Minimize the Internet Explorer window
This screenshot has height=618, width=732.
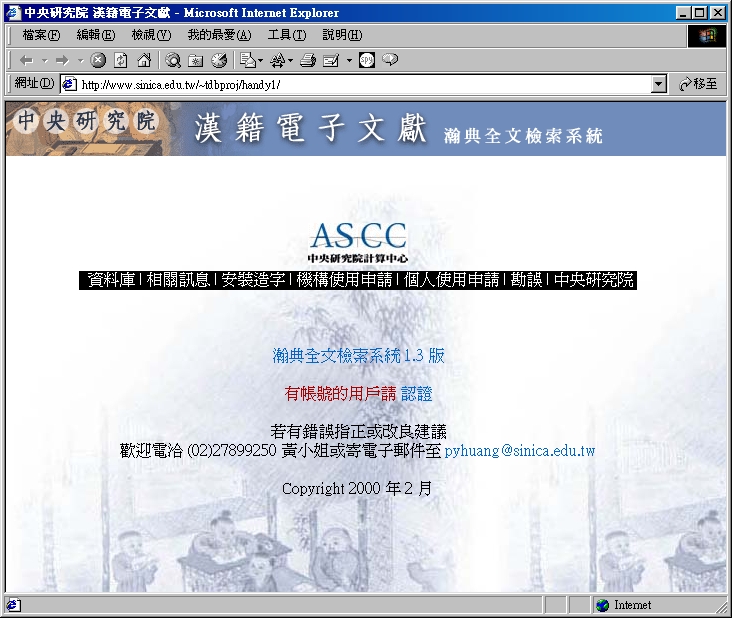pyautogui.click(x=683, y=13)
